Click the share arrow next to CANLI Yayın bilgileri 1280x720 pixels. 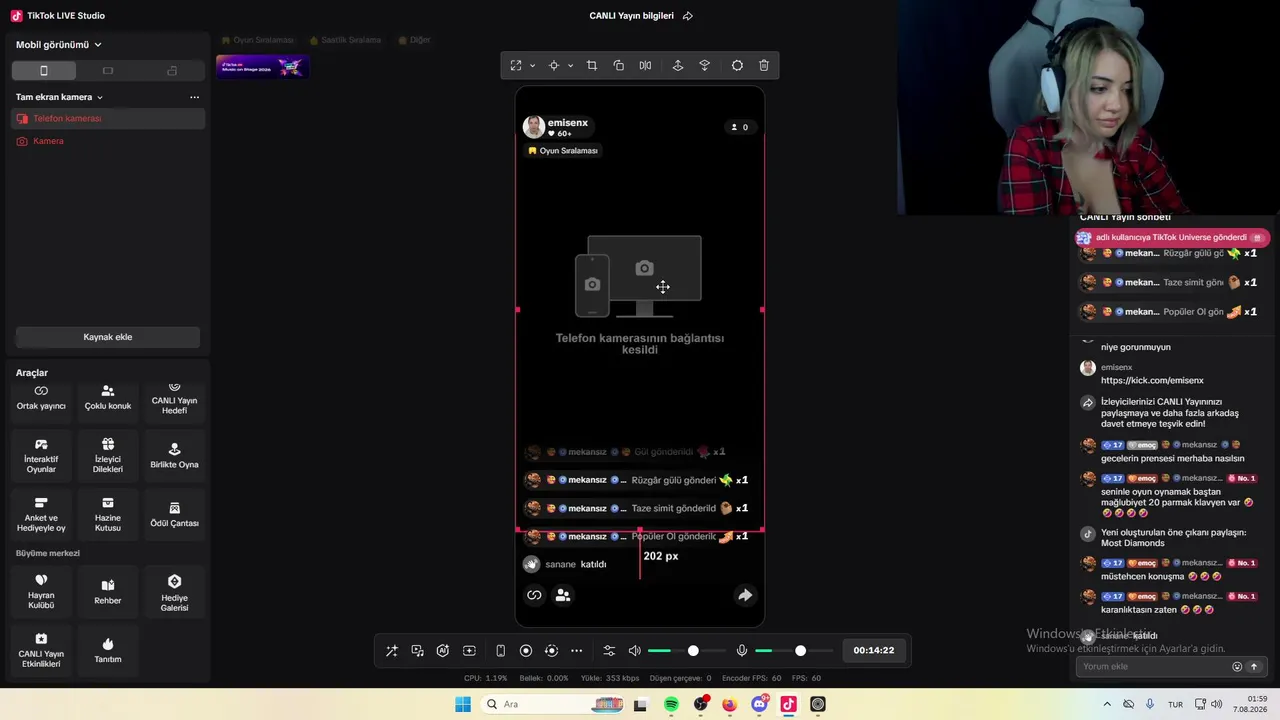point(688,16)
